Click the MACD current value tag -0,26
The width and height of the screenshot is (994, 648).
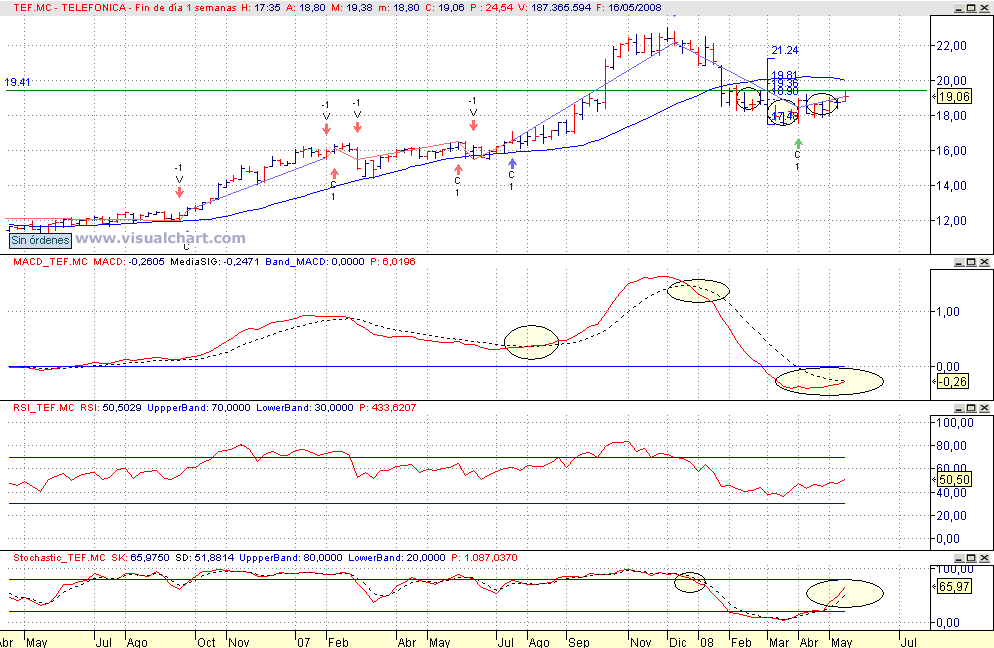click(952, 382)
